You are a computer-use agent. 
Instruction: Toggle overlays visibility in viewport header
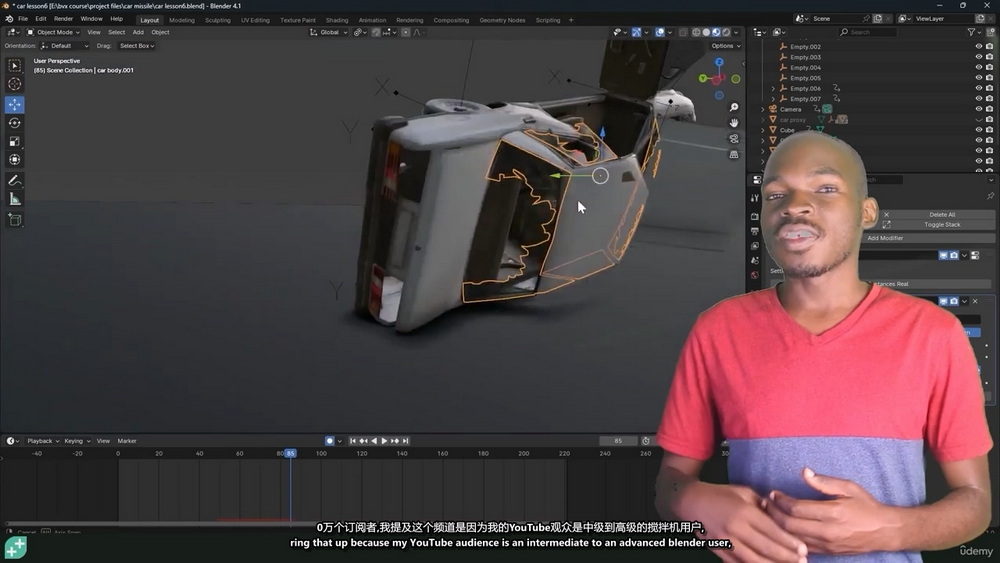coord(660,32)
